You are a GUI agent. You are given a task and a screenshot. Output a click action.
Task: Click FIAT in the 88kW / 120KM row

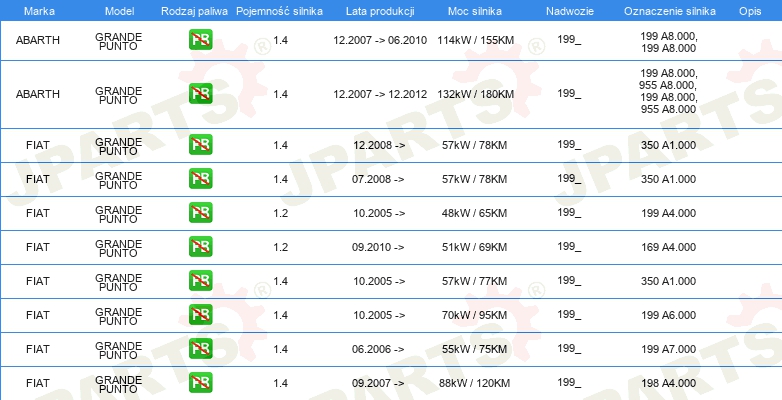coord(38,383)
